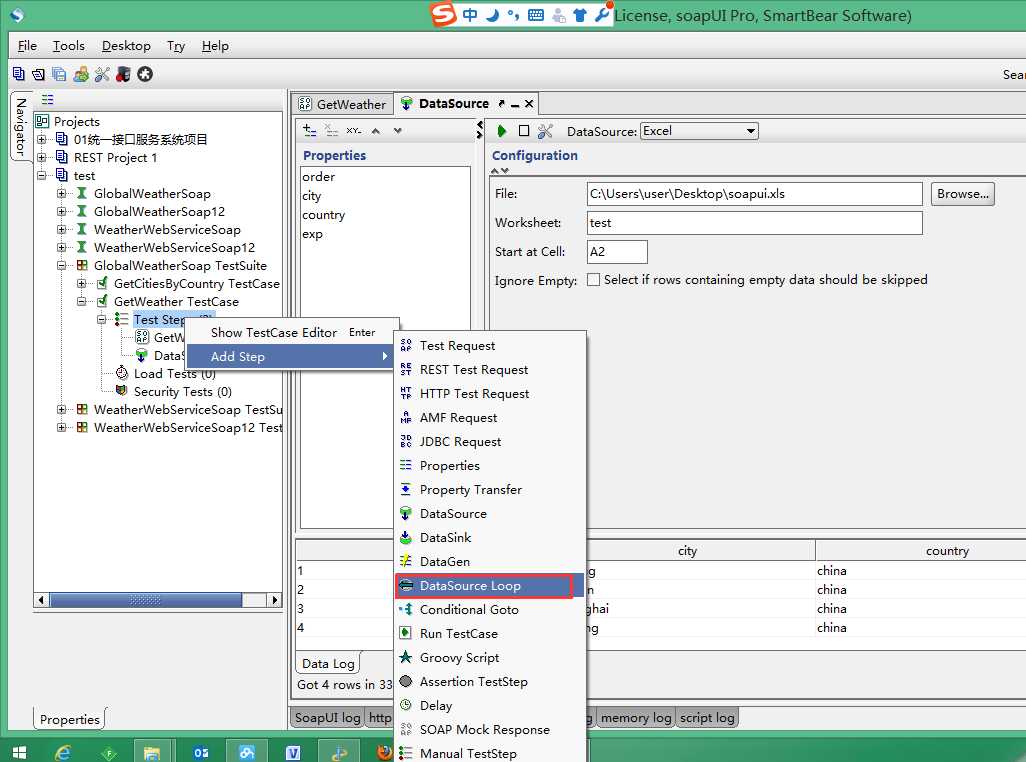
Task: Click the Browse... button
Action: tap(962, 194)
